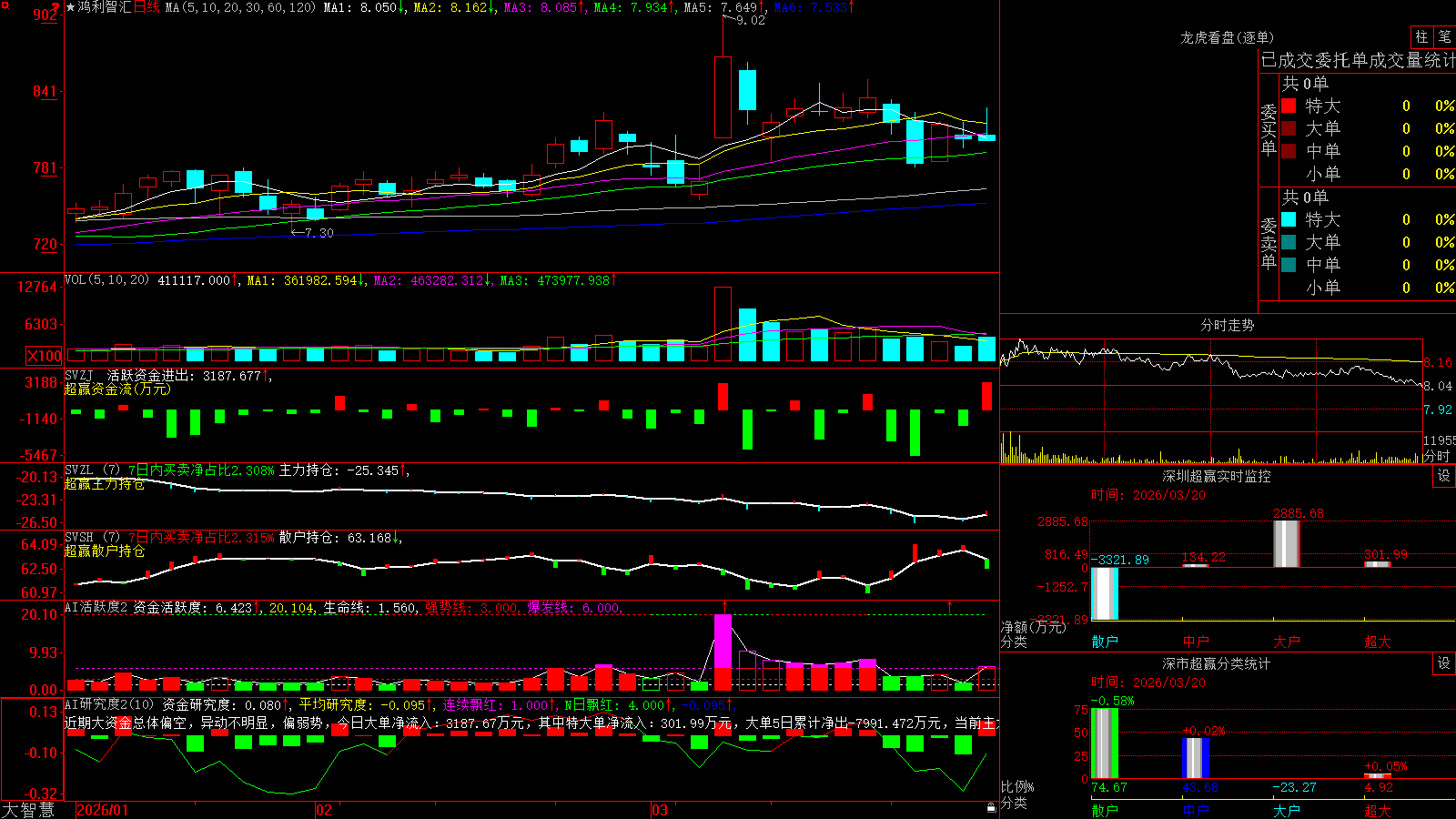Click the 分时走势 panel title
Screen dimensions: 1456x819
click(1227, 325)
